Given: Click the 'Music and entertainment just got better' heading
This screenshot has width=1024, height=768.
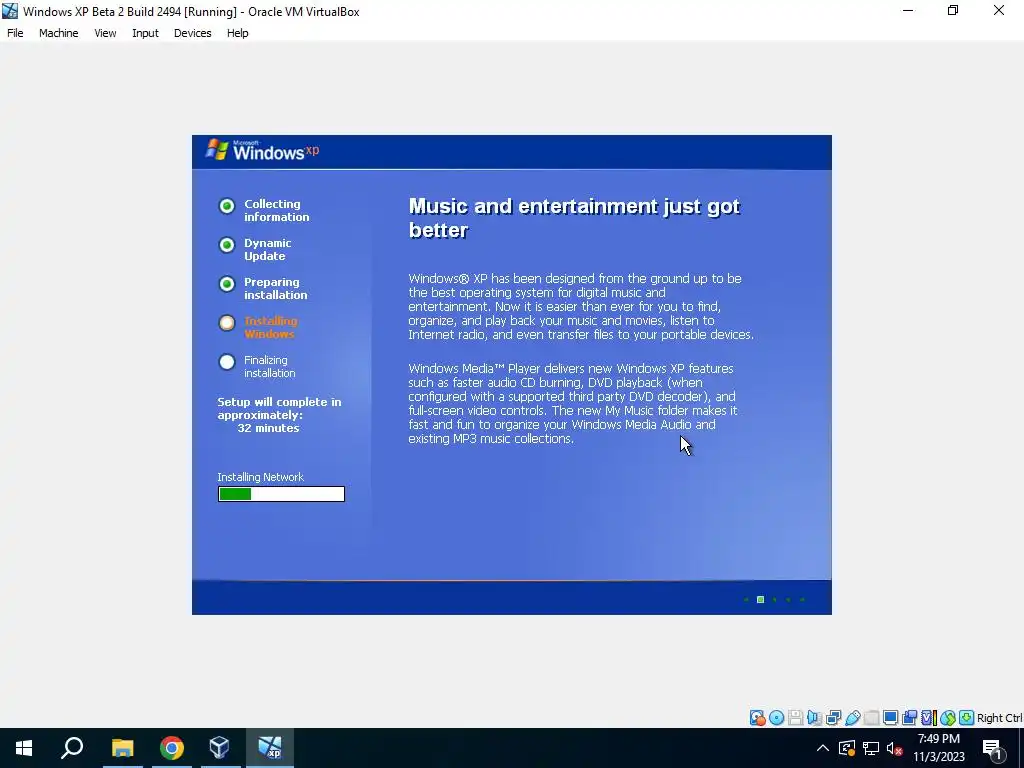Looking at the screenshot, I should [574, 218].
